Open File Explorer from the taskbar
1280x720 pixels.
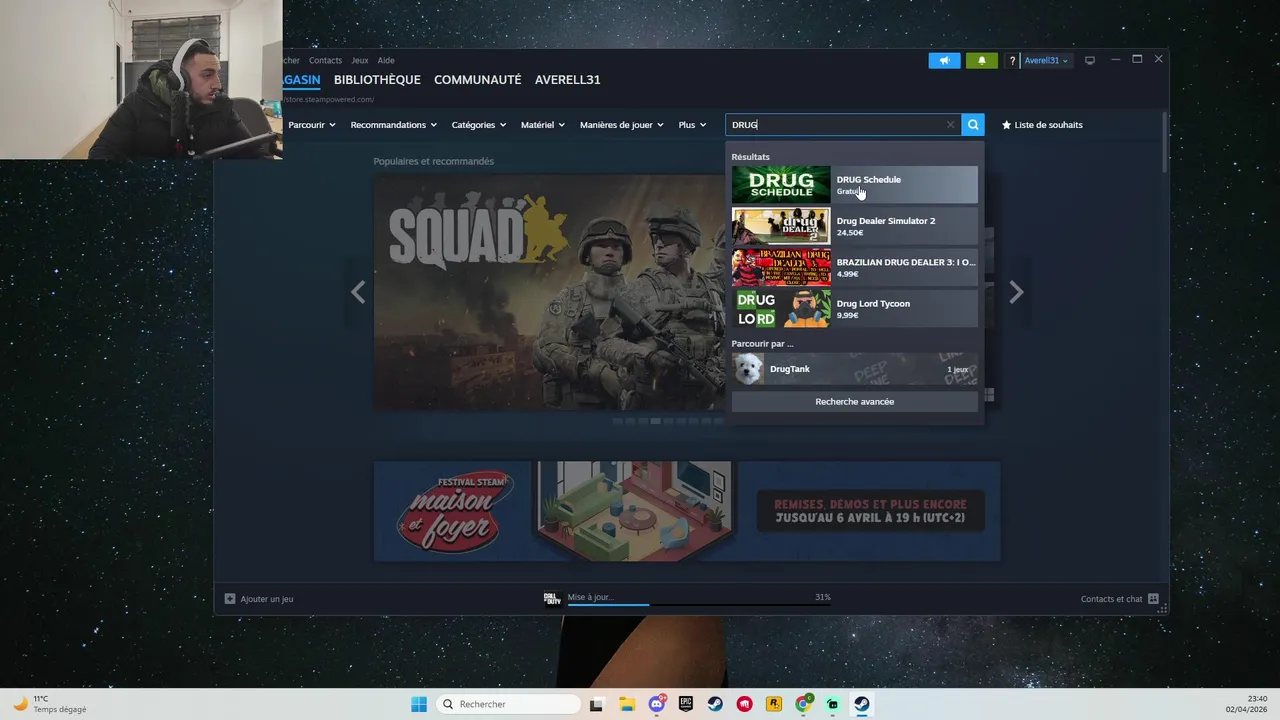pos(626,704)
